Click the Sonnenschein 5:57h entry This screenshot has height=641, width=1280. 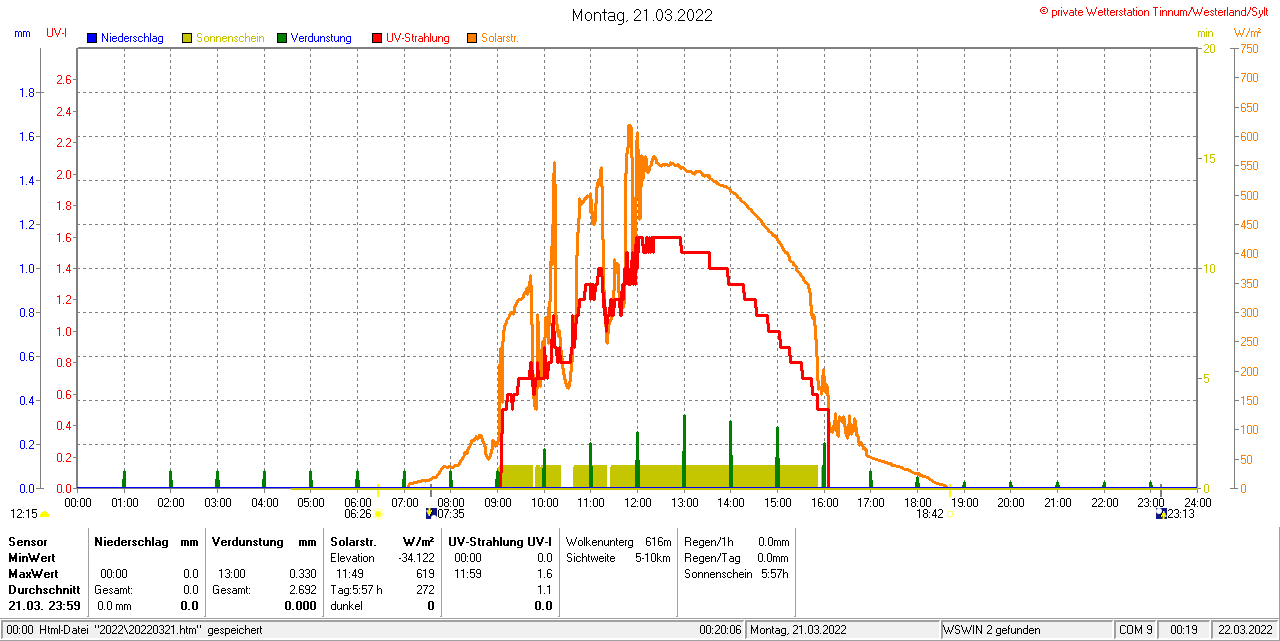736,574
